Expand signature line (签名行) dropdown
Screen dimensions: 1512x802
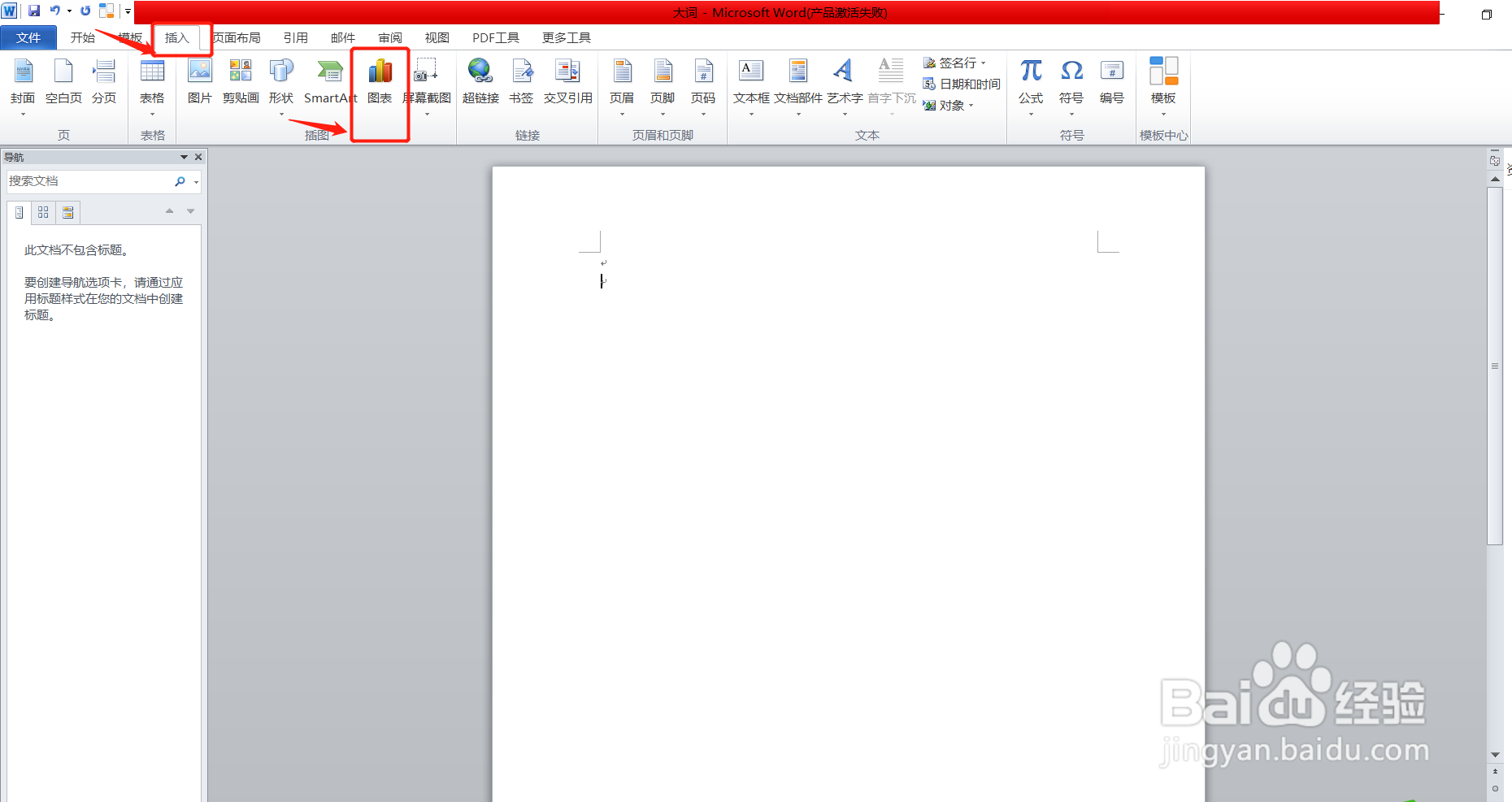983,63
